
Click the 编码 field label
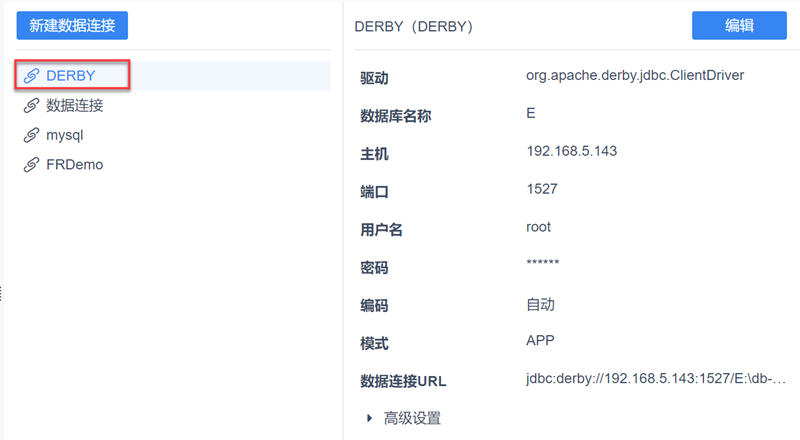(374, 305)
